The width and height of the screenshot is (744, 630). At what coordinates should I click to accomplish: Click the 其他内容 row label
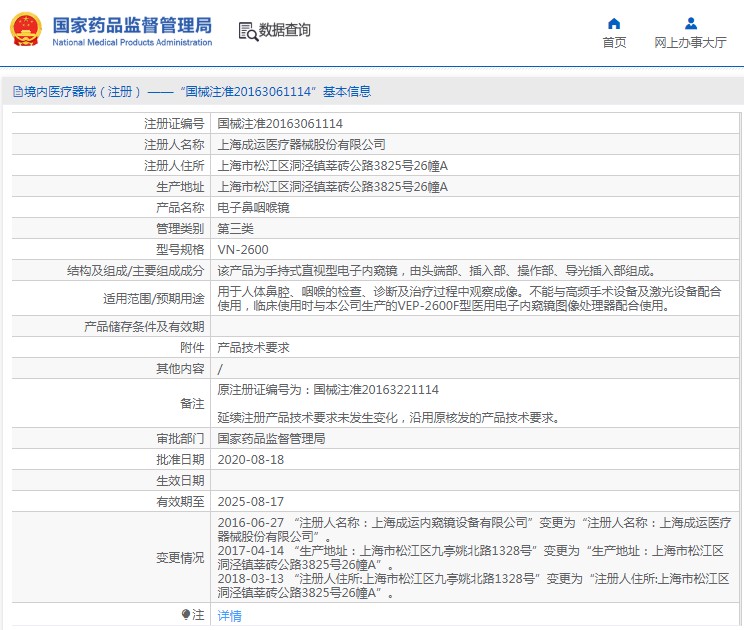180,369
